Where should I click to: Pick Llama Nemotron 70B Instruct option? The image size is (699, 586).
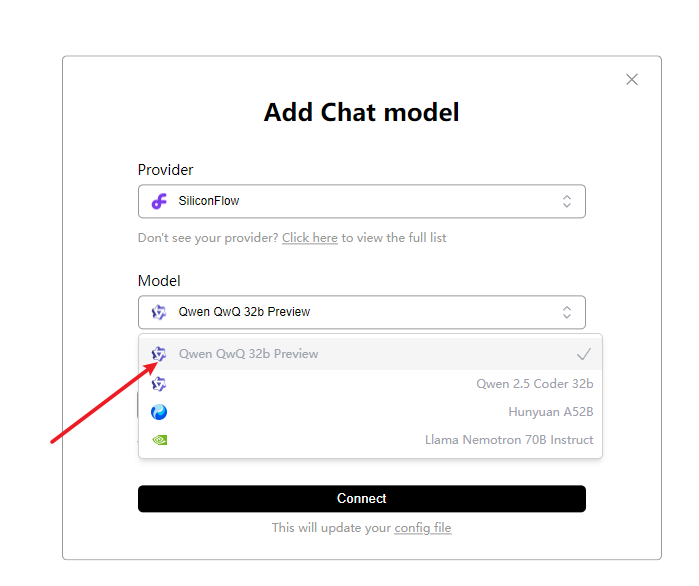pyautogui.click(x=508, y=440)
